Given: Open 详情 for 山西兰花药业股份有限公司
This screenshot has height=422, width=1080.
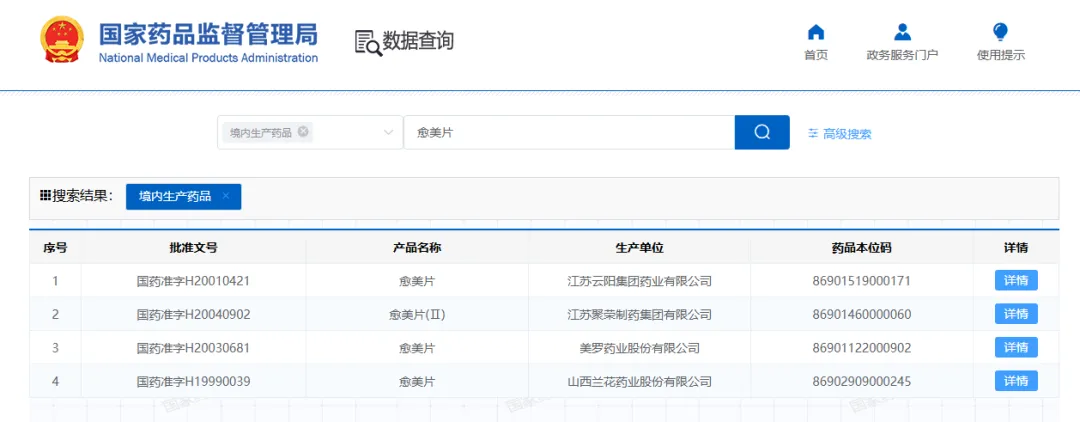Looking at the screenshot, I should click(1016, 381).
